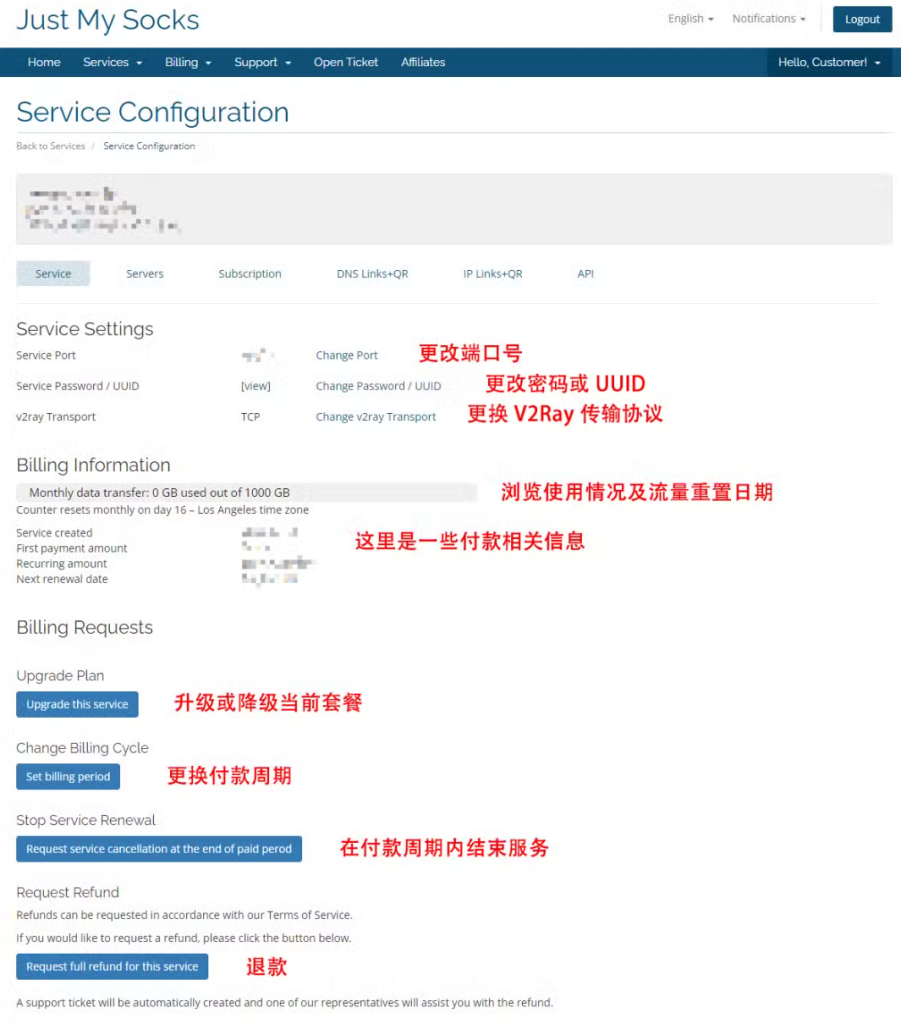
Task: Open the API tab
Action: coord(585,274)
